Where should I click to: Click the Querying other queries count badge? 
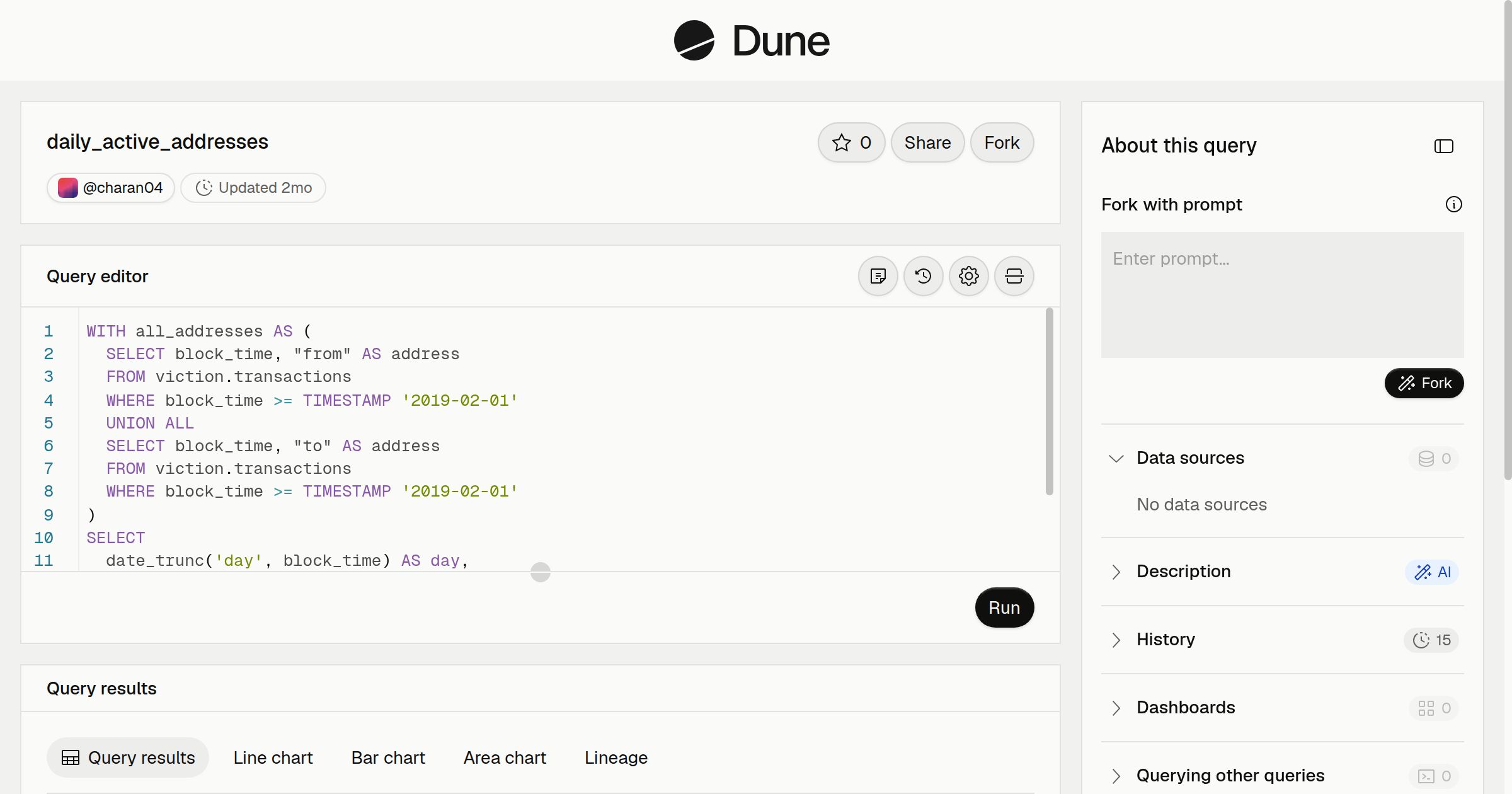tap(1434, 776)
